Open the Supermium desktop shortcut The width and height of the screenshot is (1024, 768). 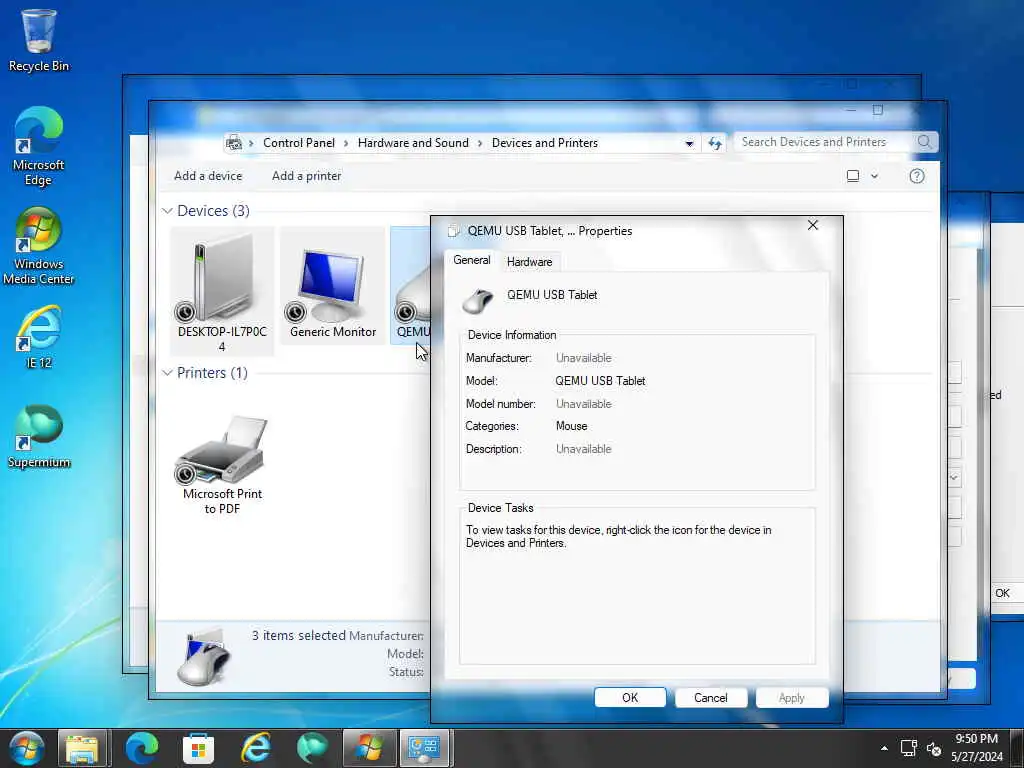pos(39,437)
